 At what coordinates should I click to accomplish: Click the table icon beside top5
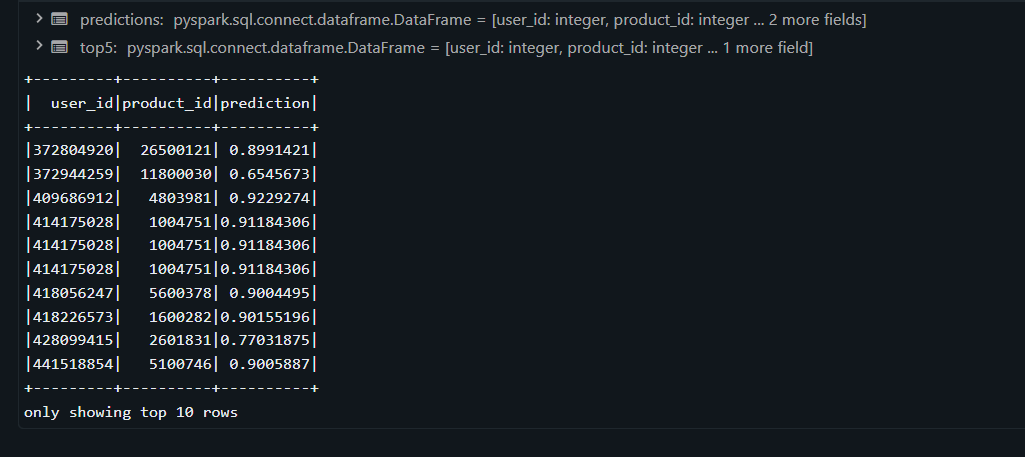tap(59, 47)
